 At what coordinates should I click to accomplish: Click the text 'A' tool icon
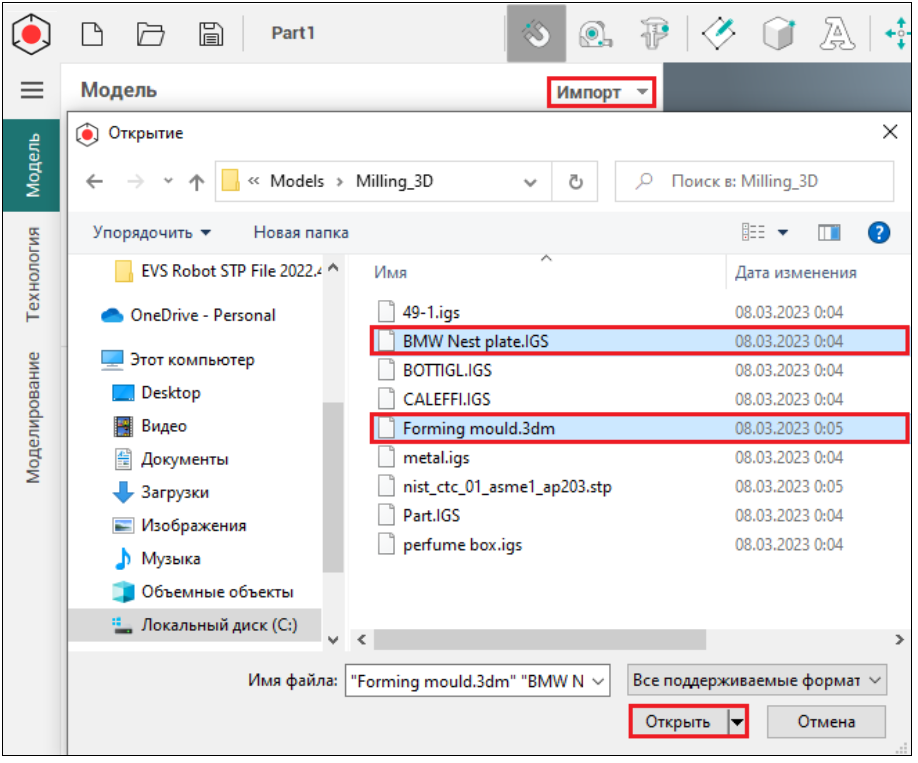[833, 34]
